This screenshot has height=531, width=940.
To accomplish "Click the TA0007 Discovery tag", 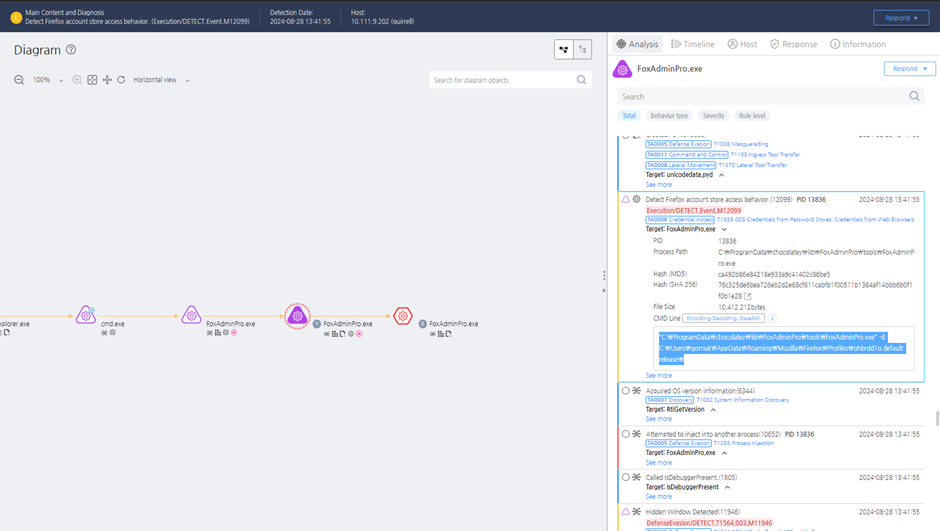I will coord(670,400).
